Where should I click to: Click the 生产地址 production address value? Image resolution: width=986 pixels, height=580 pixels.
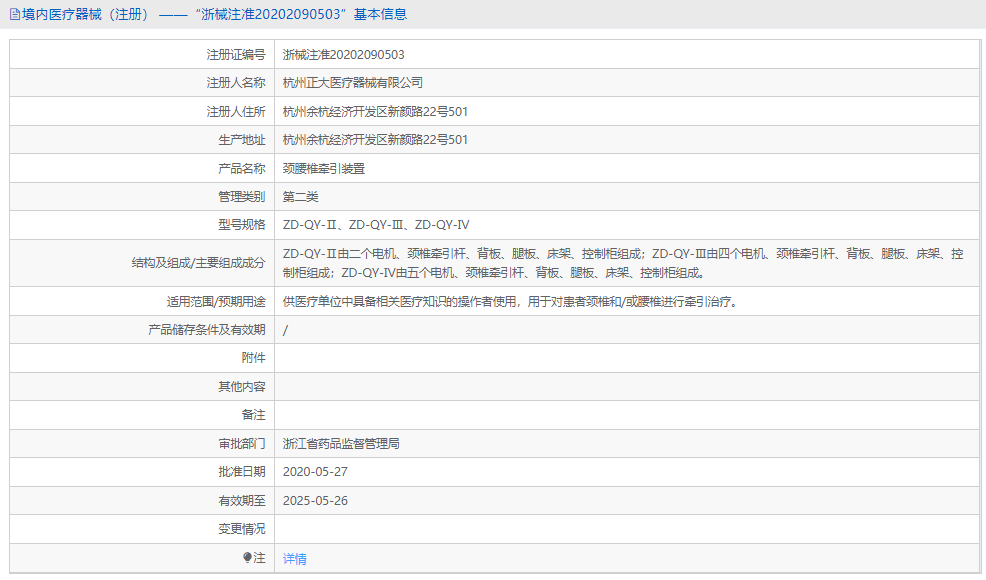(374, 139)
